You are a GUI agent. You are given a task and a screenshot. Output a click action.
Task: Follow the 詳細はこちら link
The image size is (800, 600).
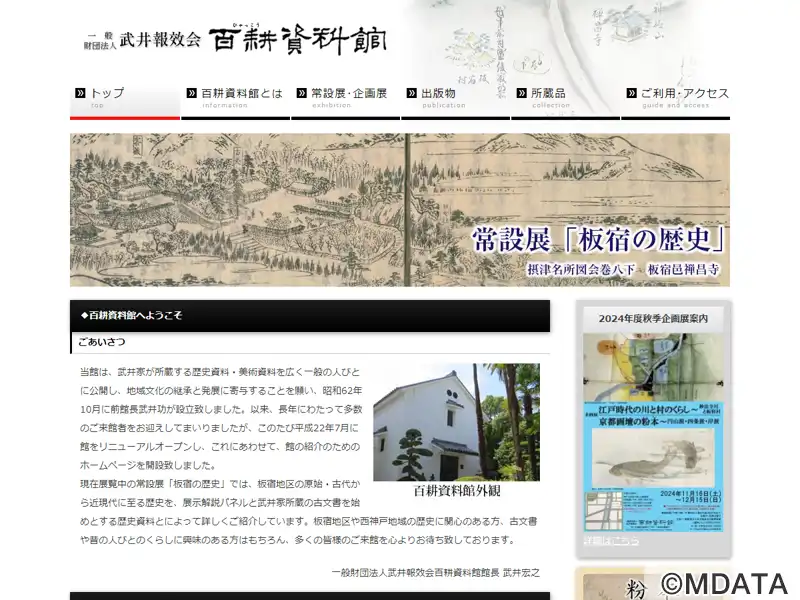coord(611,540)
